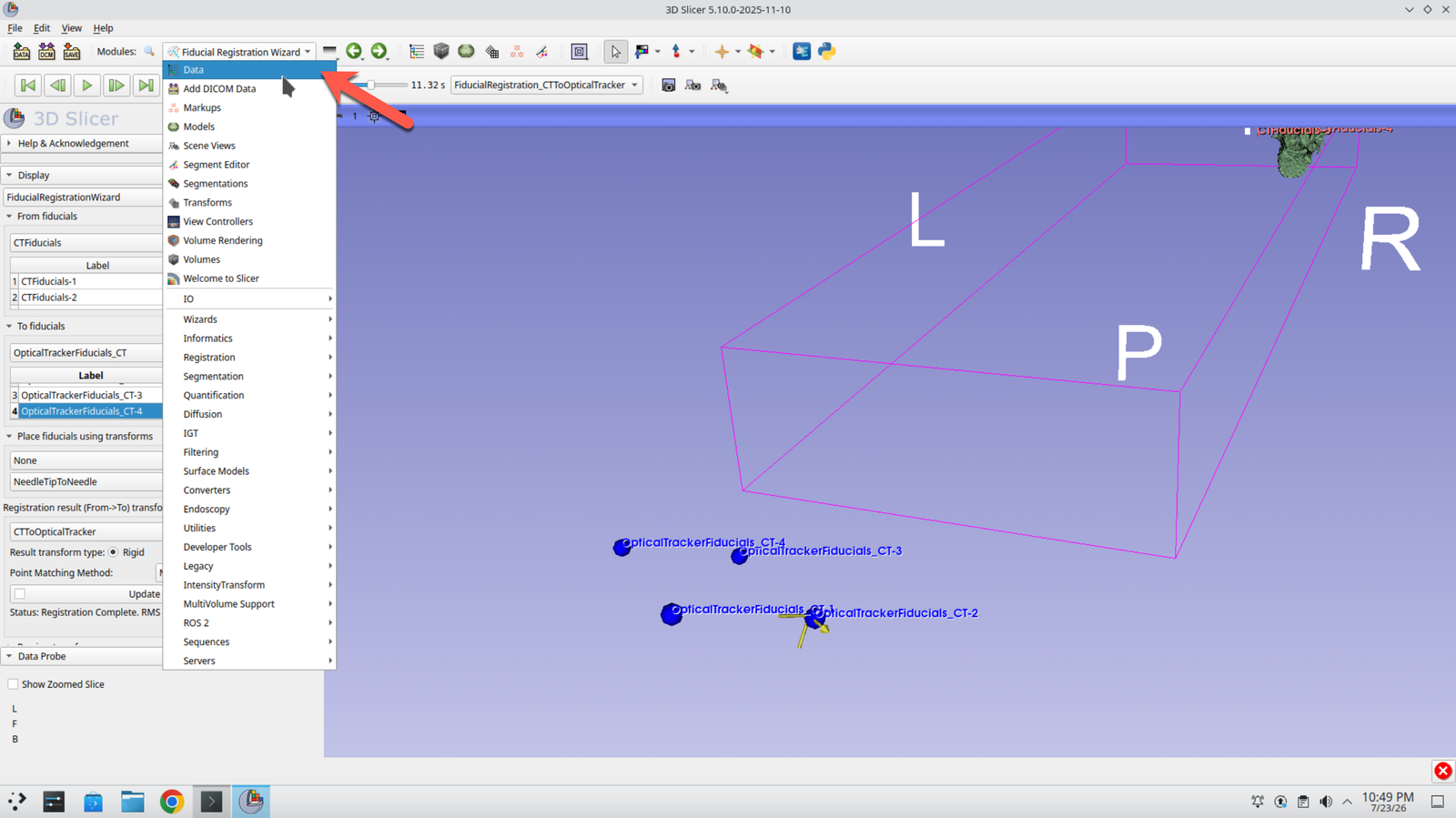1456x818 pixels.
Task: Select Add DICOM Data module entry
Action: 249,89
